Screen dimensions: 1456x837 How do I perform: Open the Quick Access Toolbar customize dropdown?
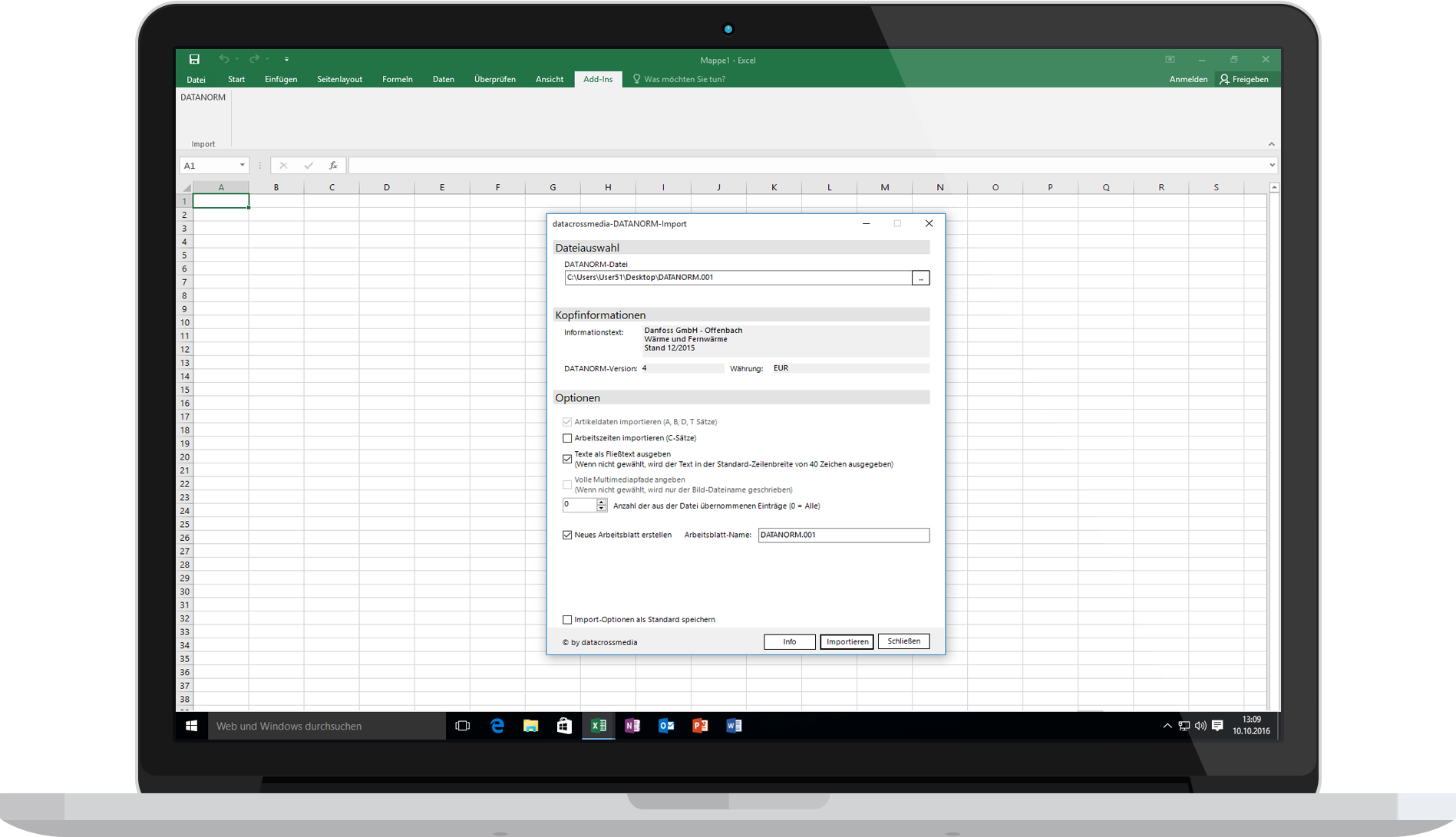(286, 59)
